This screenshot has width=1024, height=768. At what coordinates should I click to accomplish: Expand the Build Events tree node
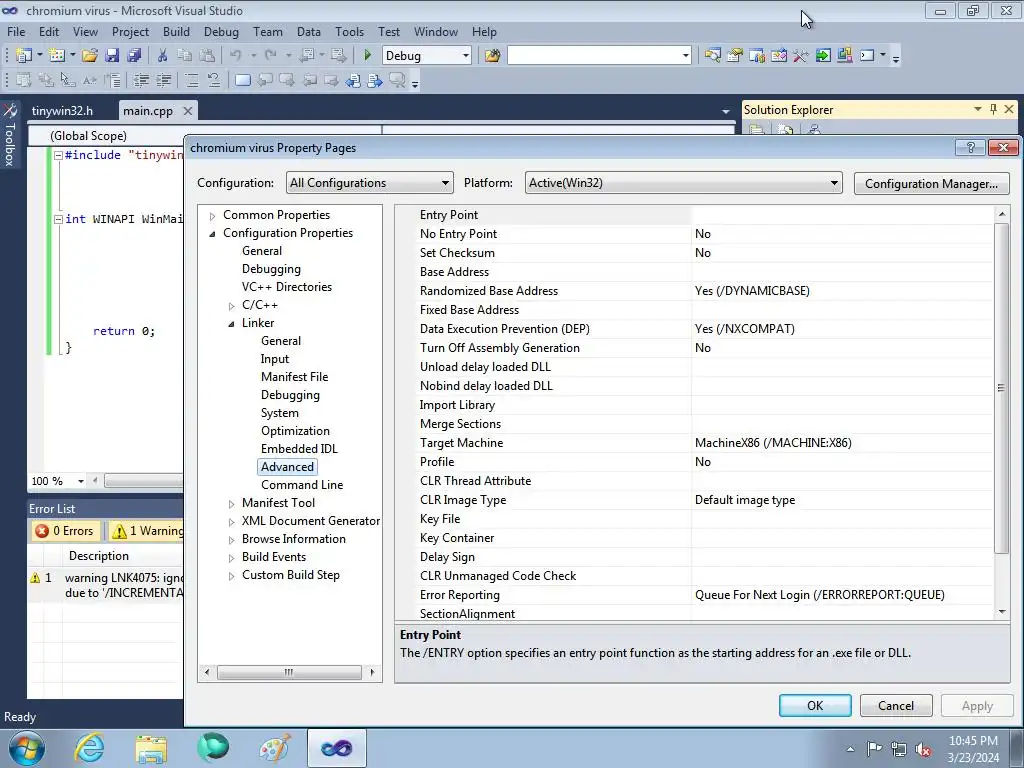(x=231, y=558)
